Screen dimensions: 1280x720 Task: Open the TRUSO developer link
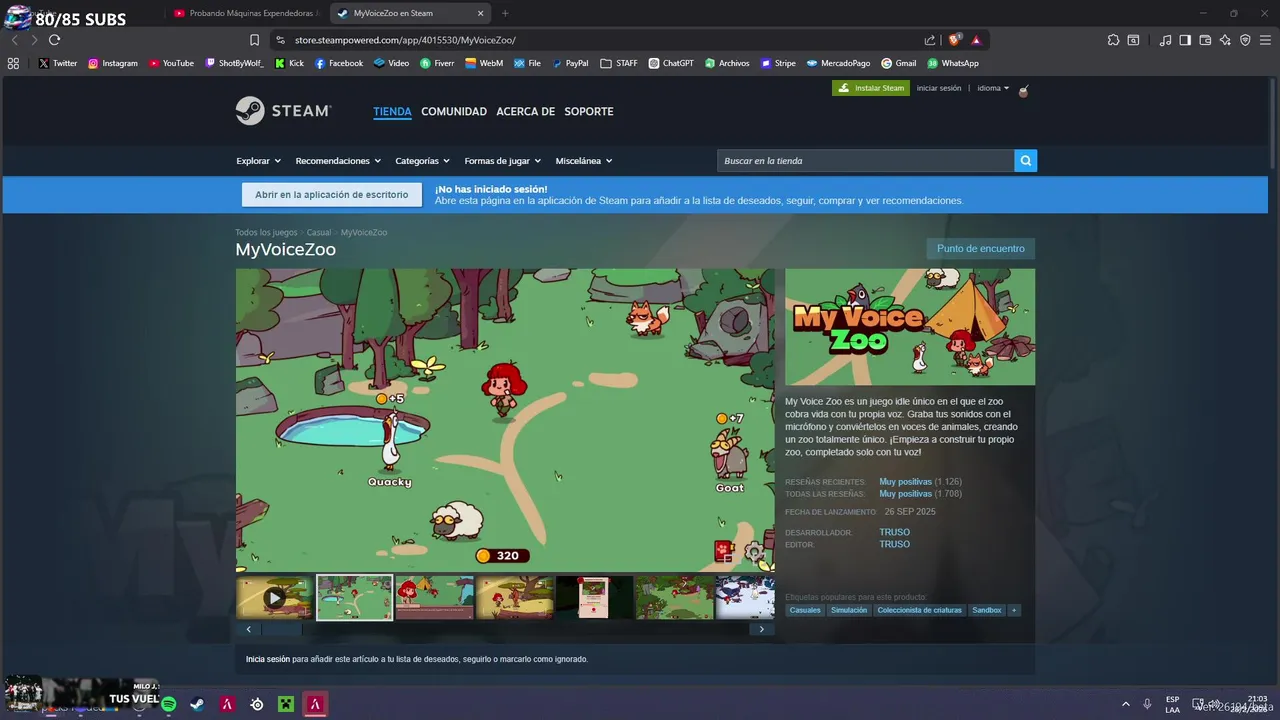(895, 533)
